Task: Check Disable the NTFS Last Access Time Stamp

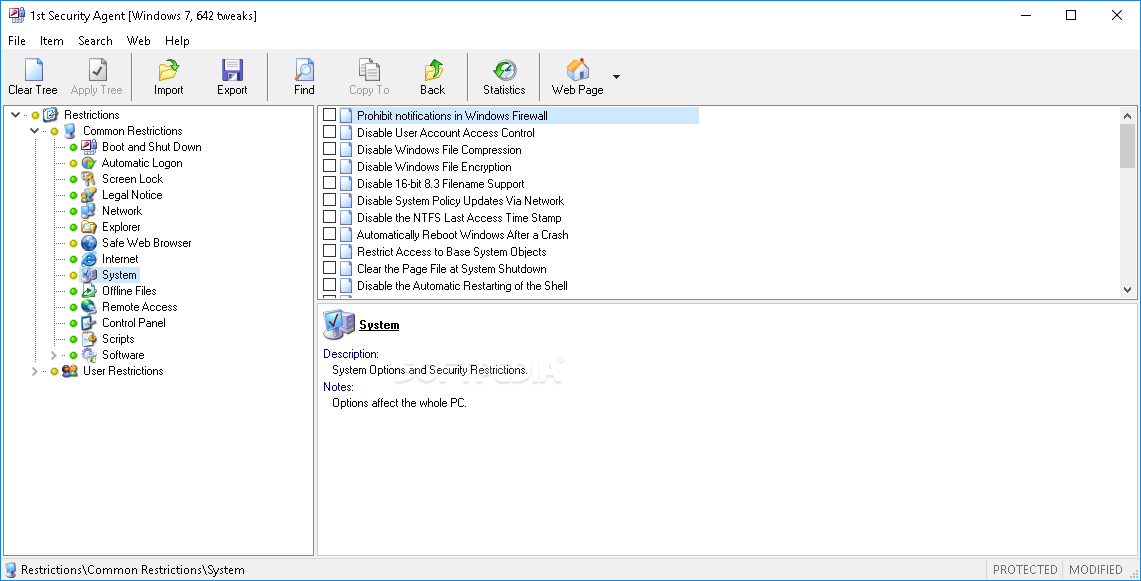Action: click(x=330, y=217)
